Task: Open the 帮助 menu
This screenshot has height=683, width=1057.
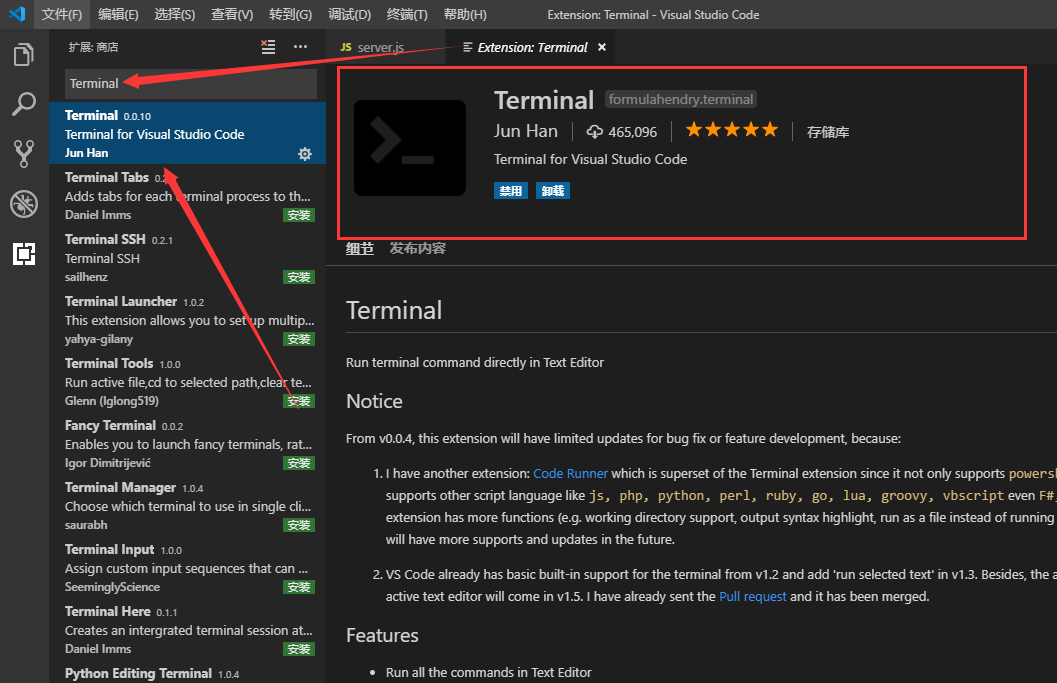Action: click(463, 14)
